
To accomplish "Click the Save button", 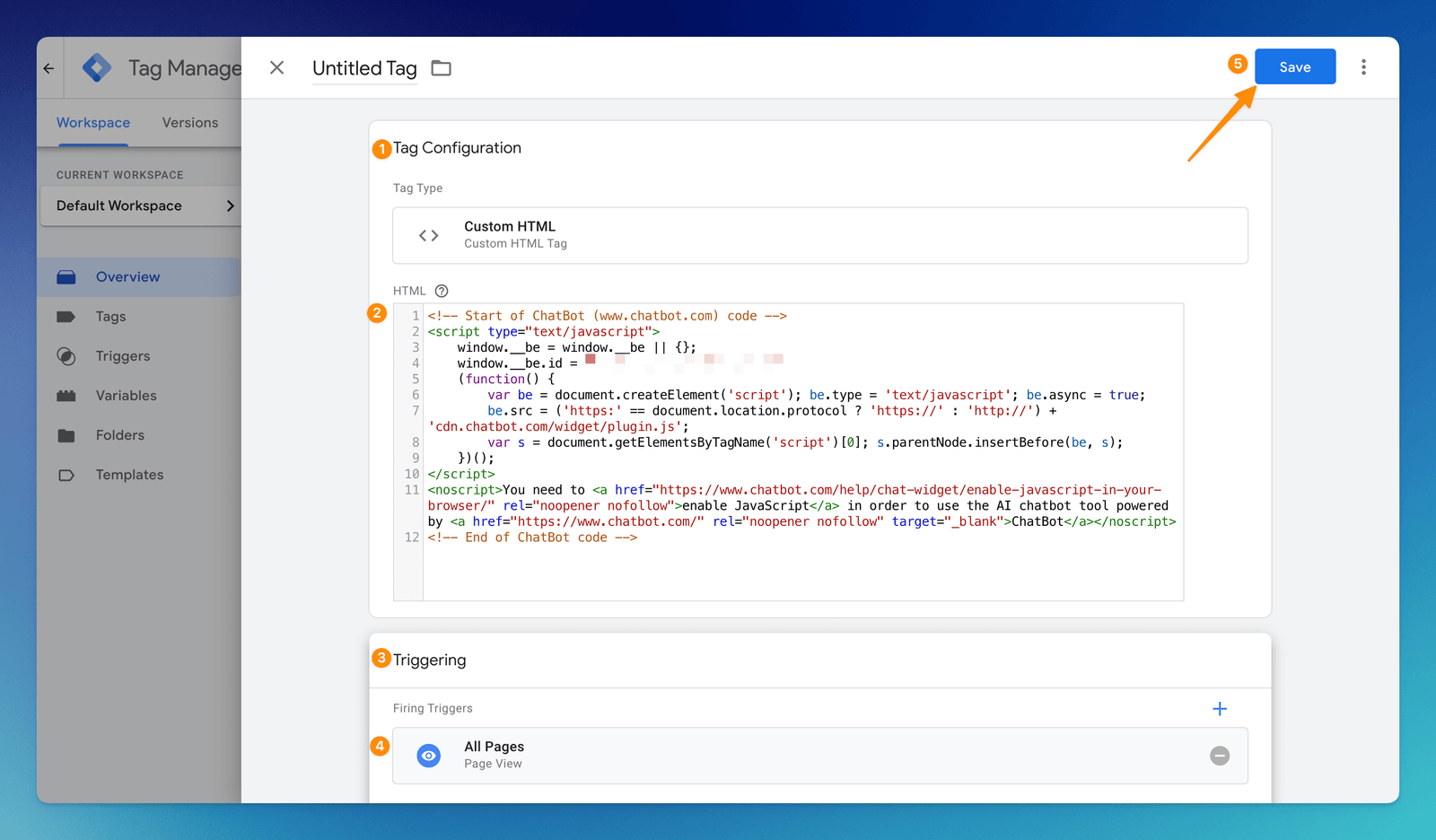I will point(1294,67).
